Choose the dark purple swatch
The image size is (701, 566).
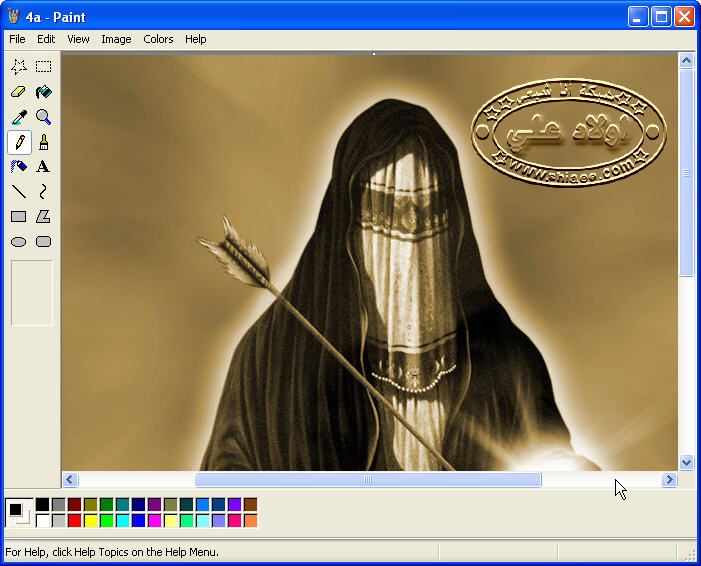155,505
